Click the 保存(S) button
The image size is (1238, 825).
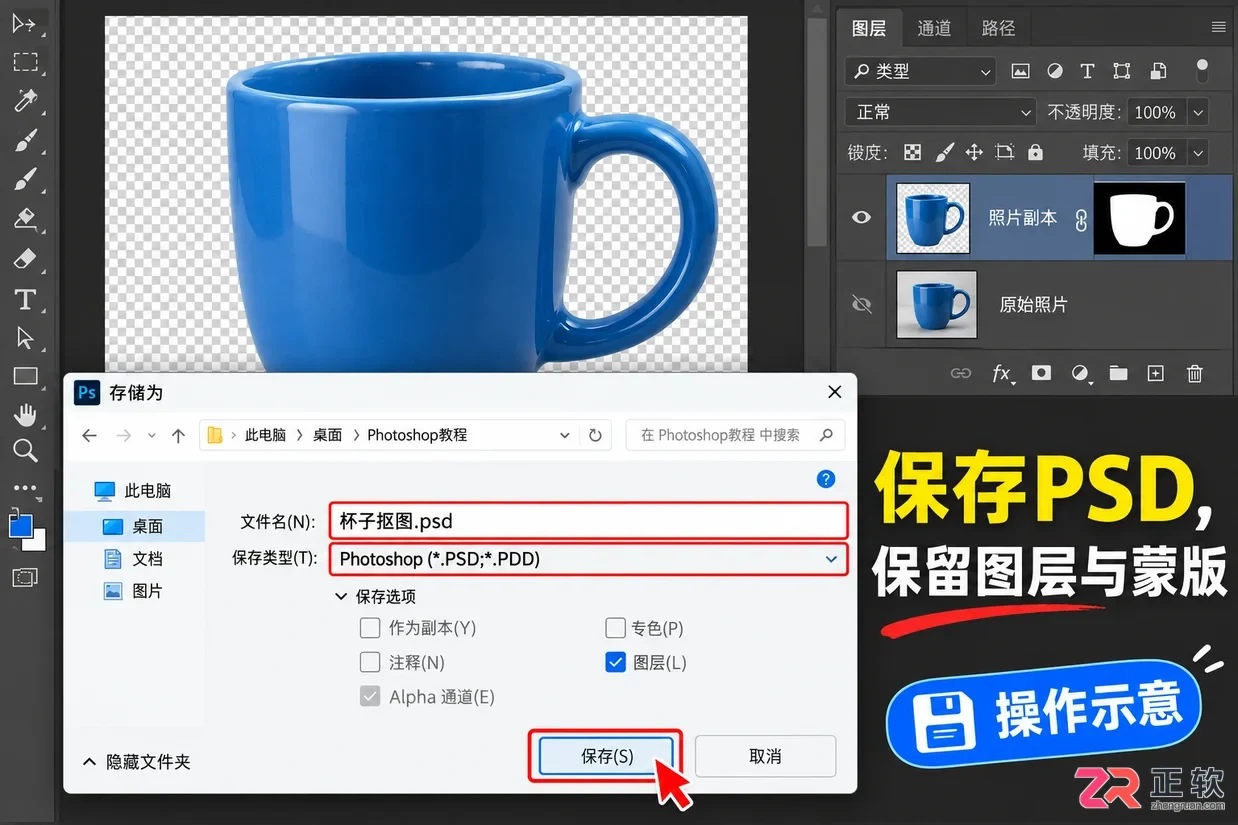pyautogui.click(x=607, y=756)
